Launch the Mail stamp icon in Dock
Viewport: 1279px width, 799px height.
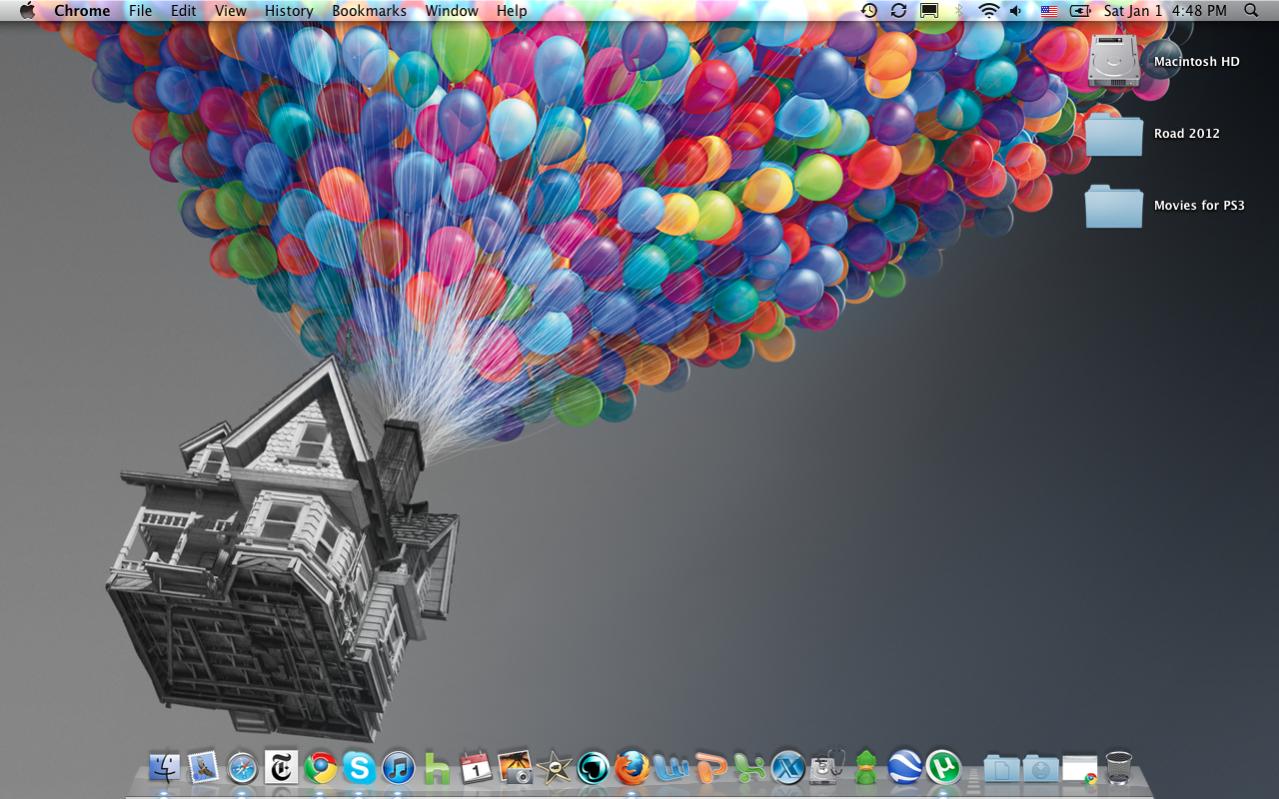point(204,768)
